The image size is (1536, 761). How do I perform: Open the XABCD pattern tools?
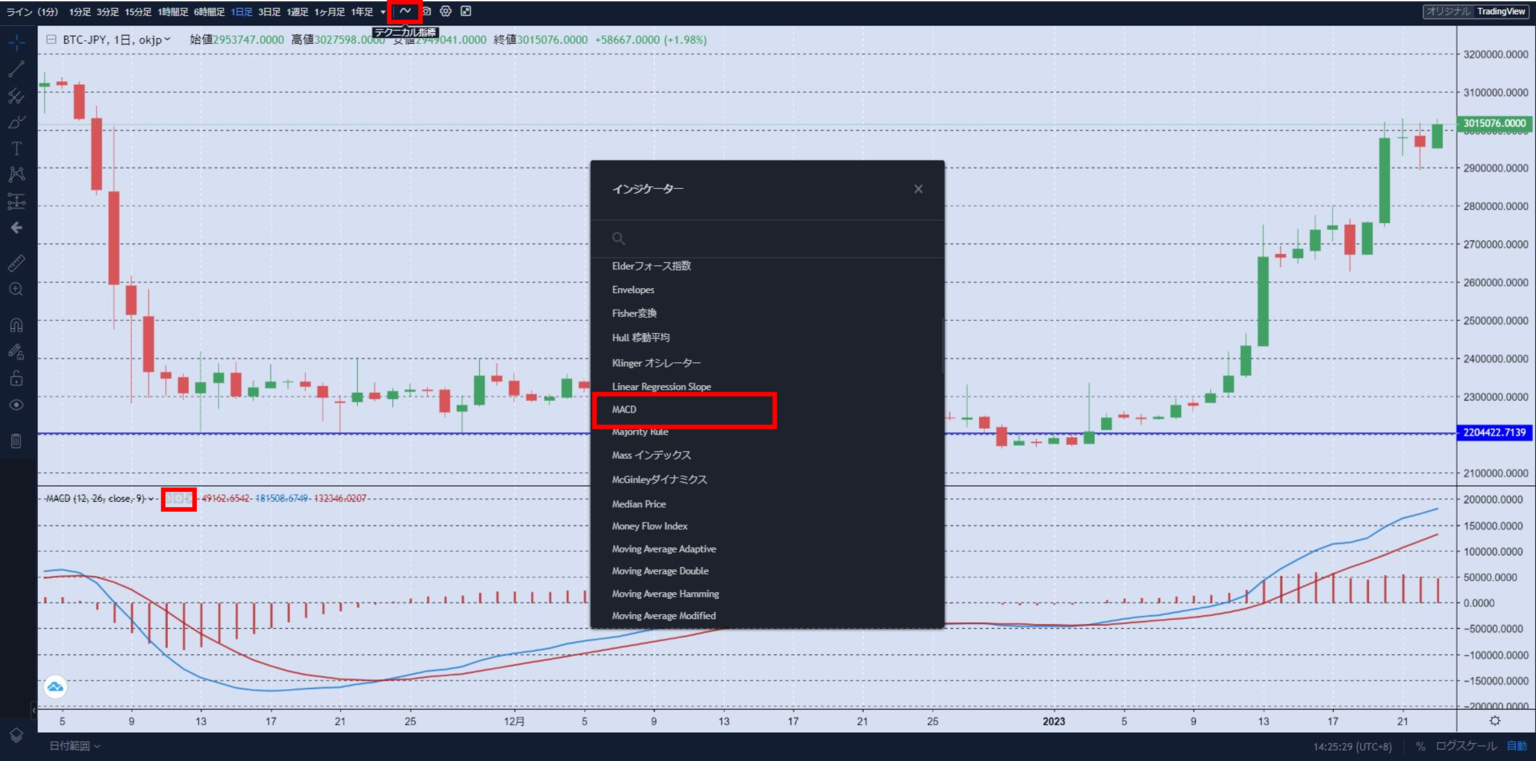click(16, 174)
